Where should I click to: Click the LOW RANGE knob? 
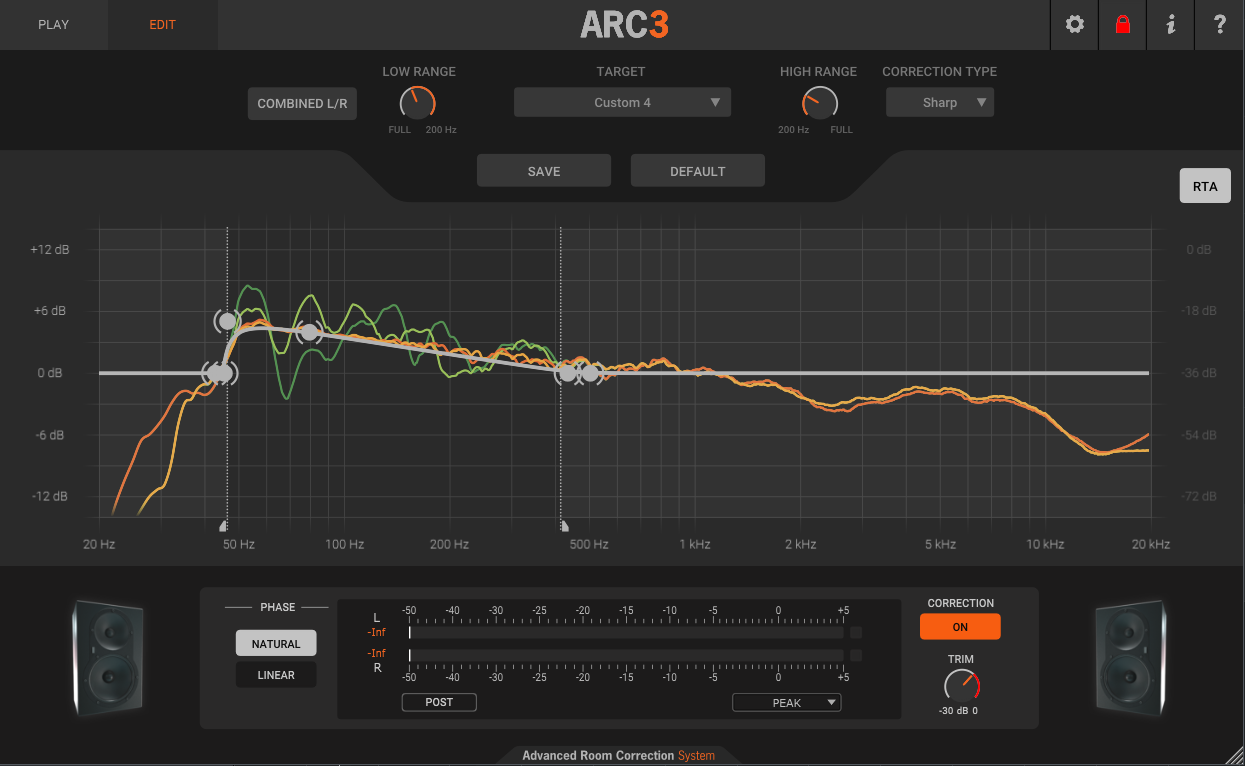point(418,103)
